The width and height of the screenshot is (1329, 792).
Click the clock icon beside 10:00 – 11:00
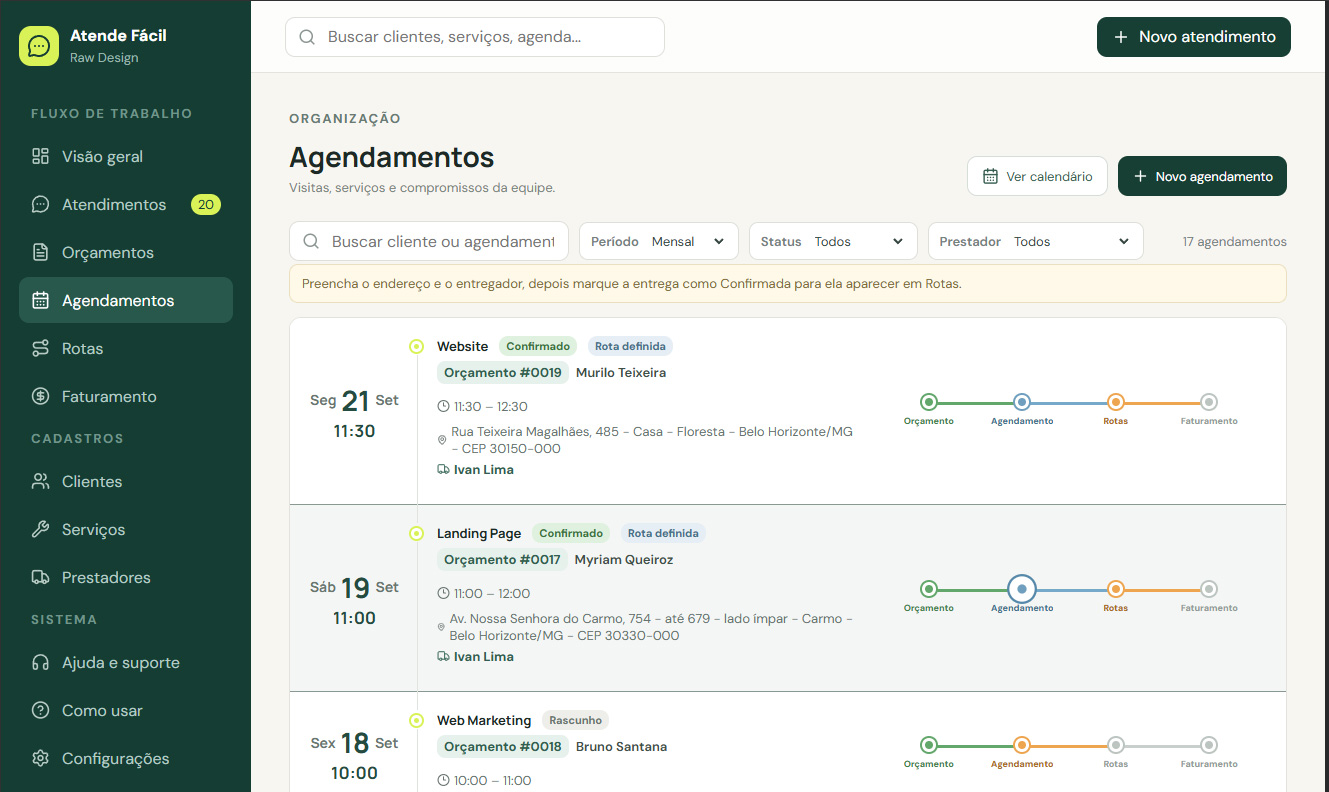(x=444, y=781)
